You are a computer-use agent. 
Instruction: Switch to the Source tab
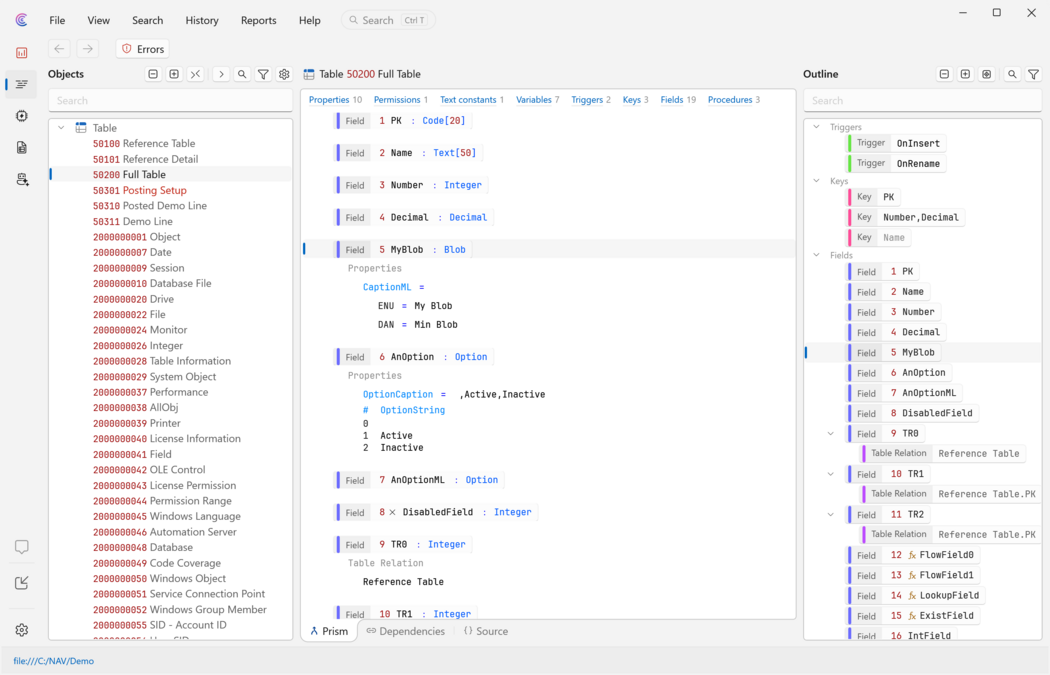point(485,631)
